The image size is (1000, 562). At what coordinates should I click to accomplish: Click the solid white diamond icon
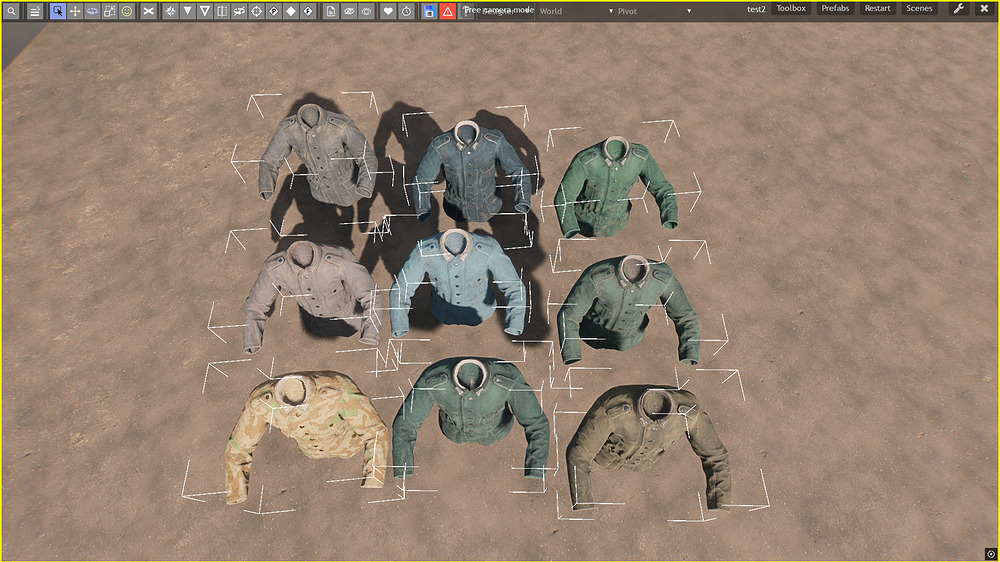[x=291, y=11]
